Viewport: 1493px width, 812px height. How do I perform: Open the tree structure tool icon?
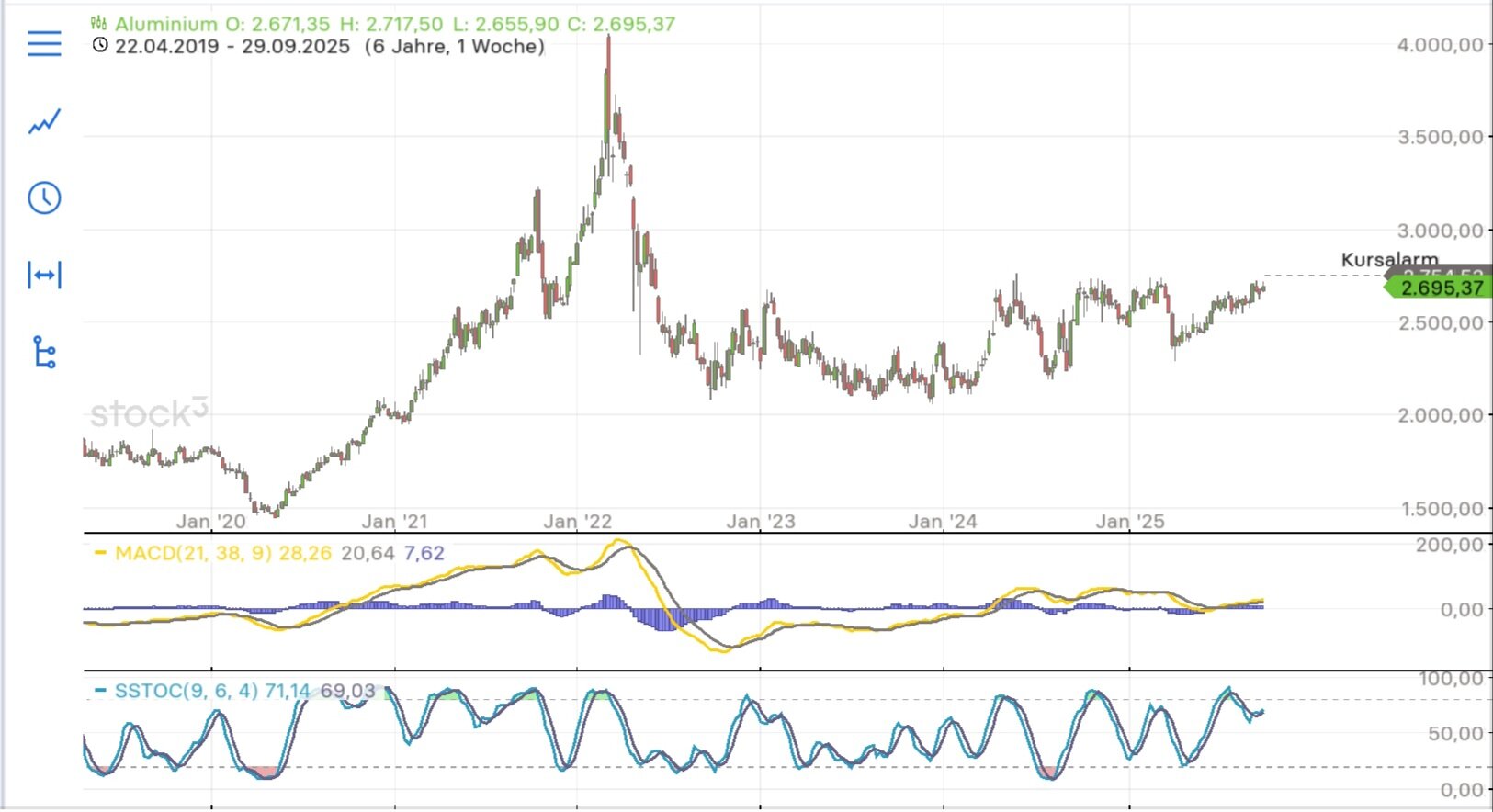pyautogui.click(x=44, y=352)
